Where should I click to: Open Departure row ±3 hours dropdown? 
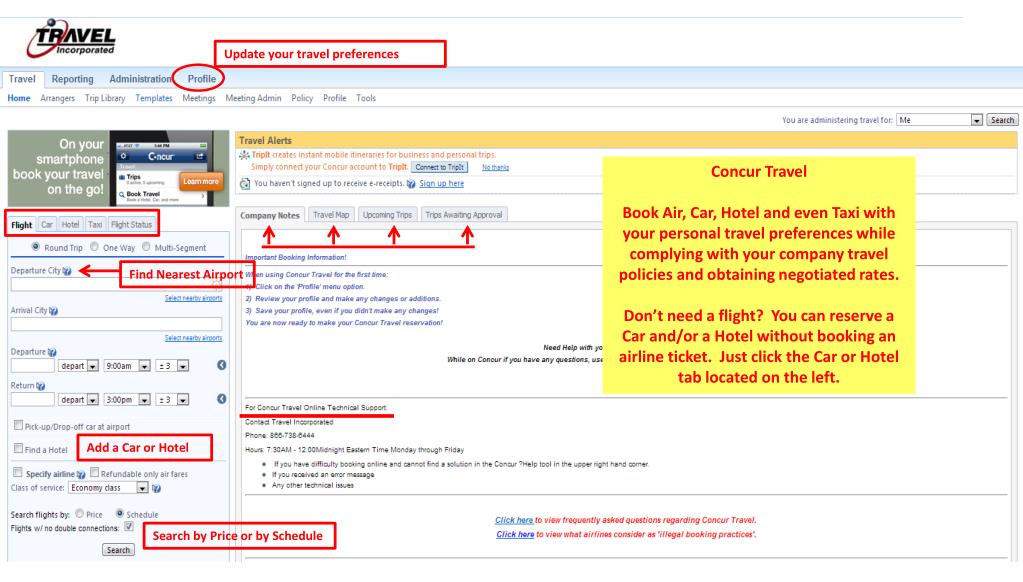coord(173,366)
